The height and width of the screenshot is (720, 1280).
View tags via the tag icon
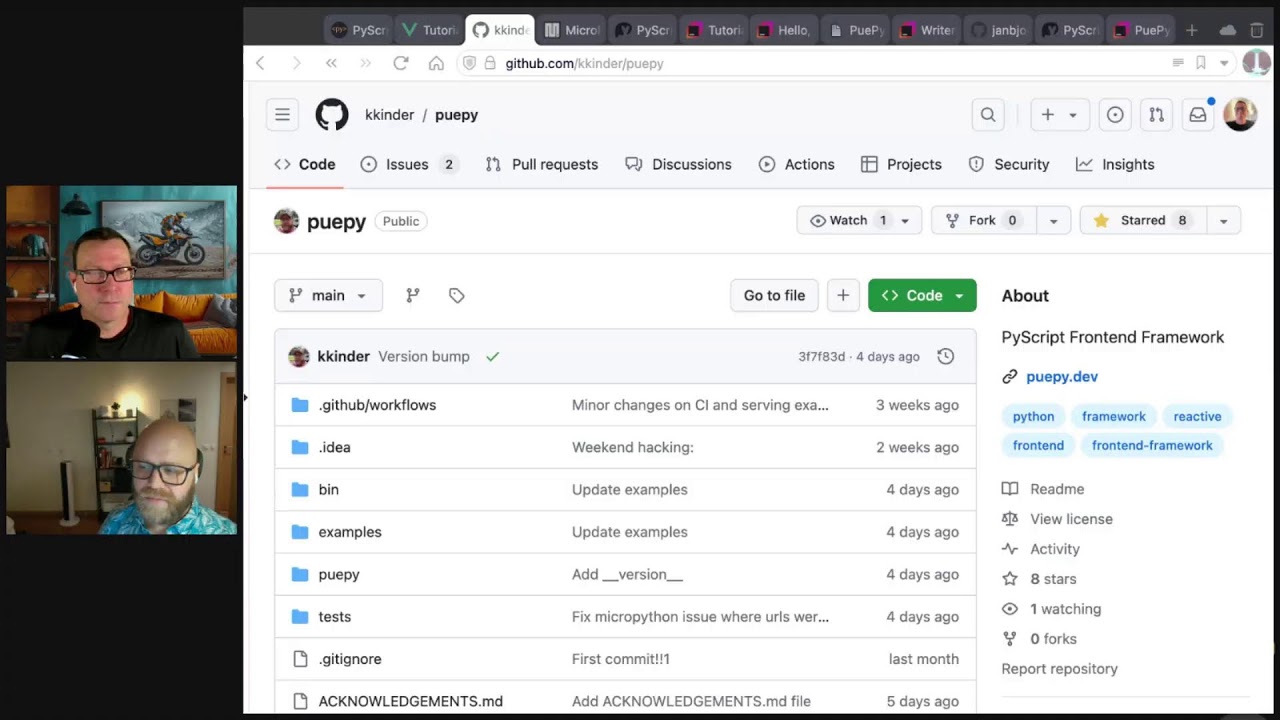(457, 295)
